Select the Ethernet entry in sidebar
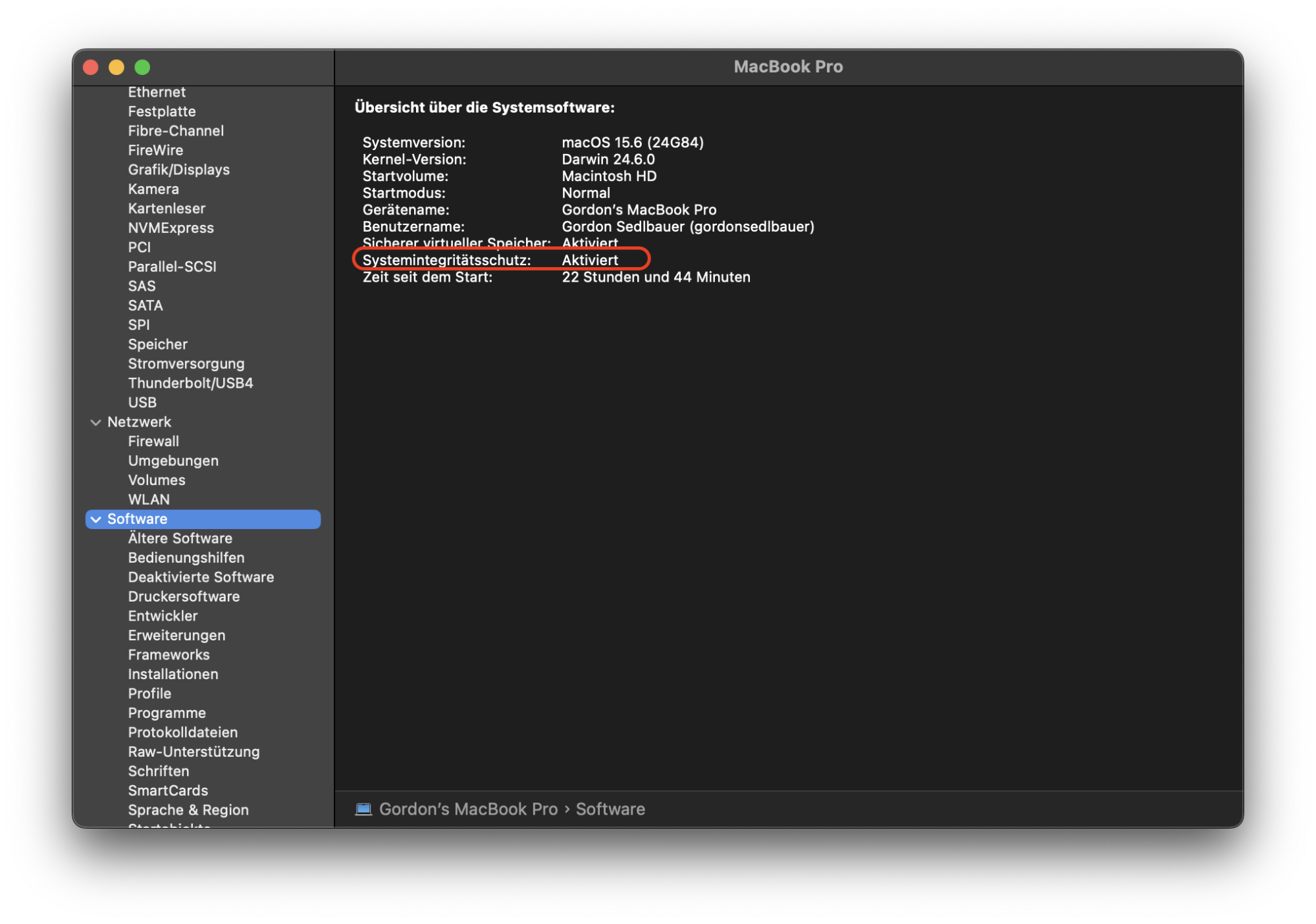 (x=157, y=92)
